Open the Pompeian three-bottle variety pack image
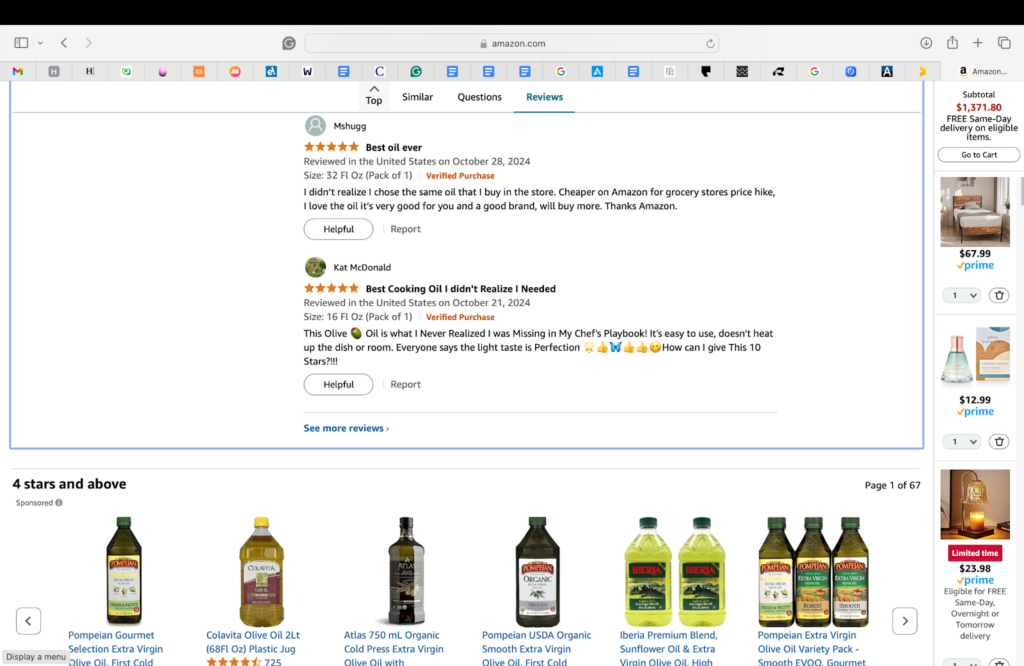Screen dimensions: 1024x666 coord(814,571)
